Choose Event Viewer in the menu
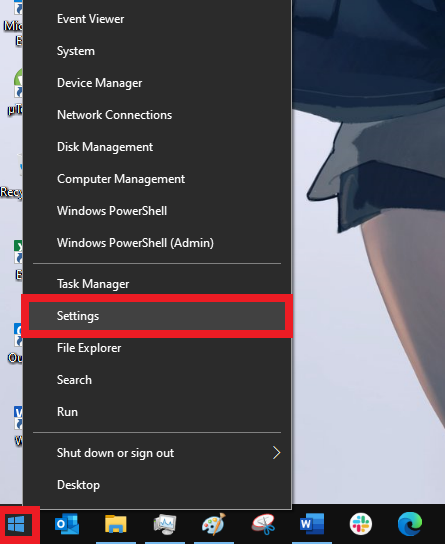 (157, 19)
